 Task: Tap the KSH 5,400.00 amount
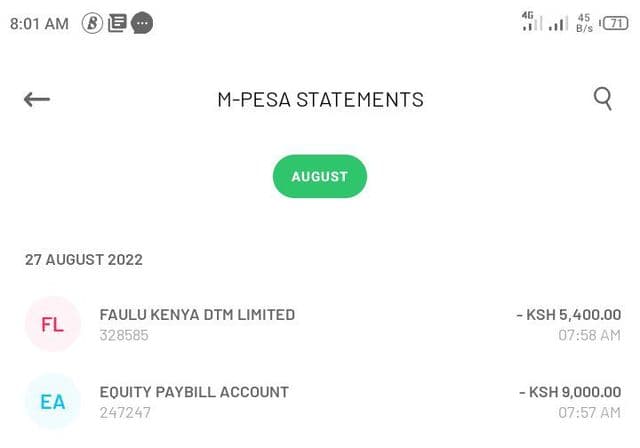568,315
